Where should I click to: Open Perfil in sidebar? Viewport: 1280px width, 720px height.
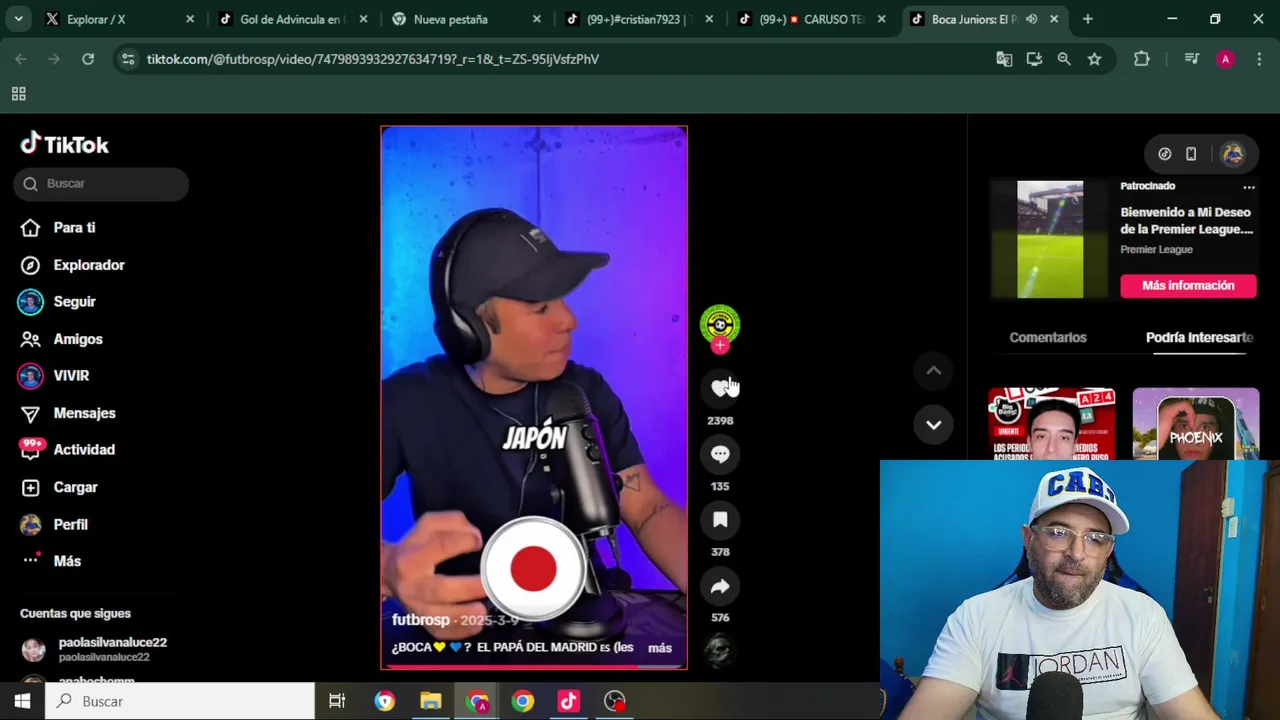(55, 524)
